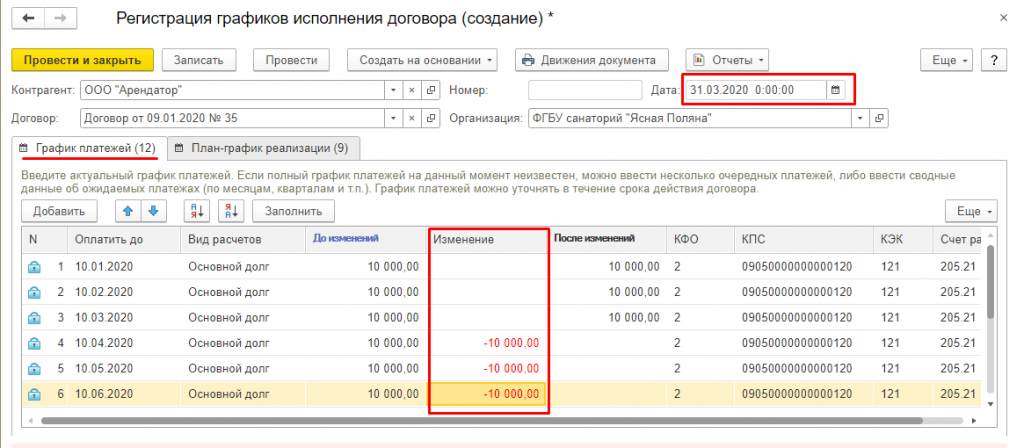Sort the list descending

pos(231,211)
